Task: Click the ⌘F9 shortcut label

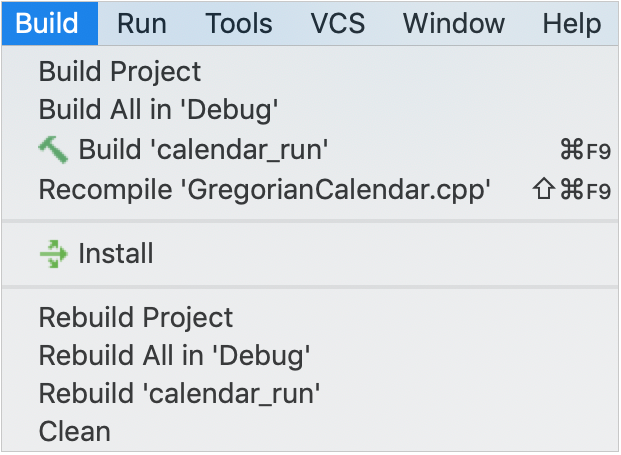Action: pyautogui.click(x=585, y=151)
